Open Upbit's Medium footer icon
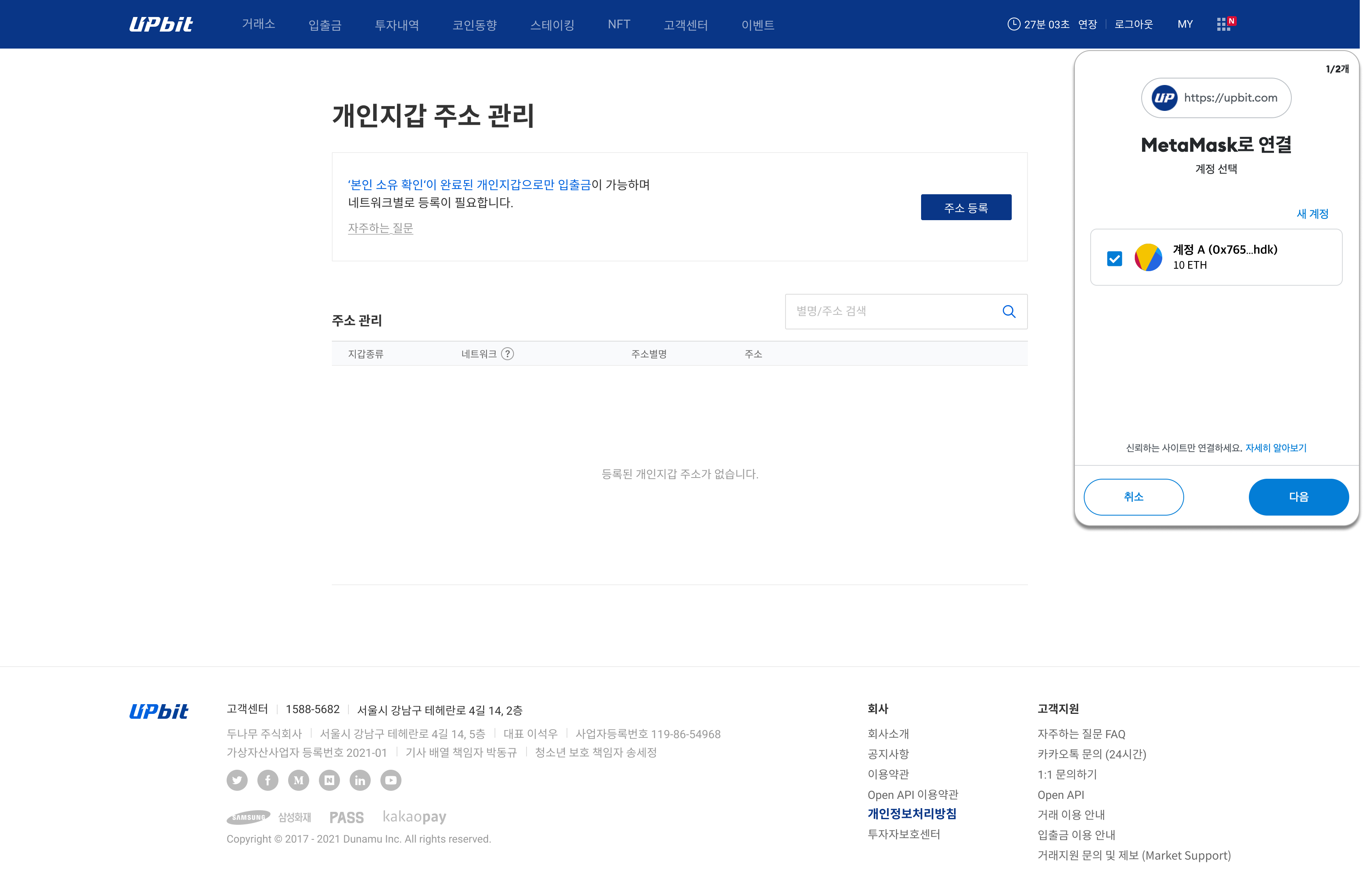The width and height of the screenshot is (1363, 896). [x=298, y=780]
